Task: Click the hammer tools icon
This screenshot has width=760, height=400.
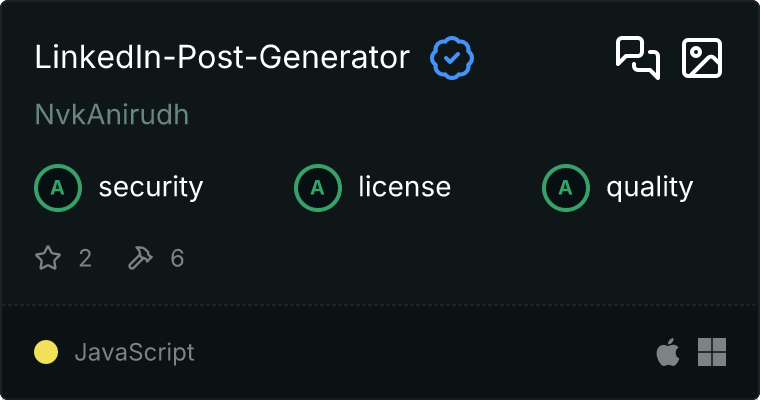Action: pyautogui.click(x=140, y=259)
